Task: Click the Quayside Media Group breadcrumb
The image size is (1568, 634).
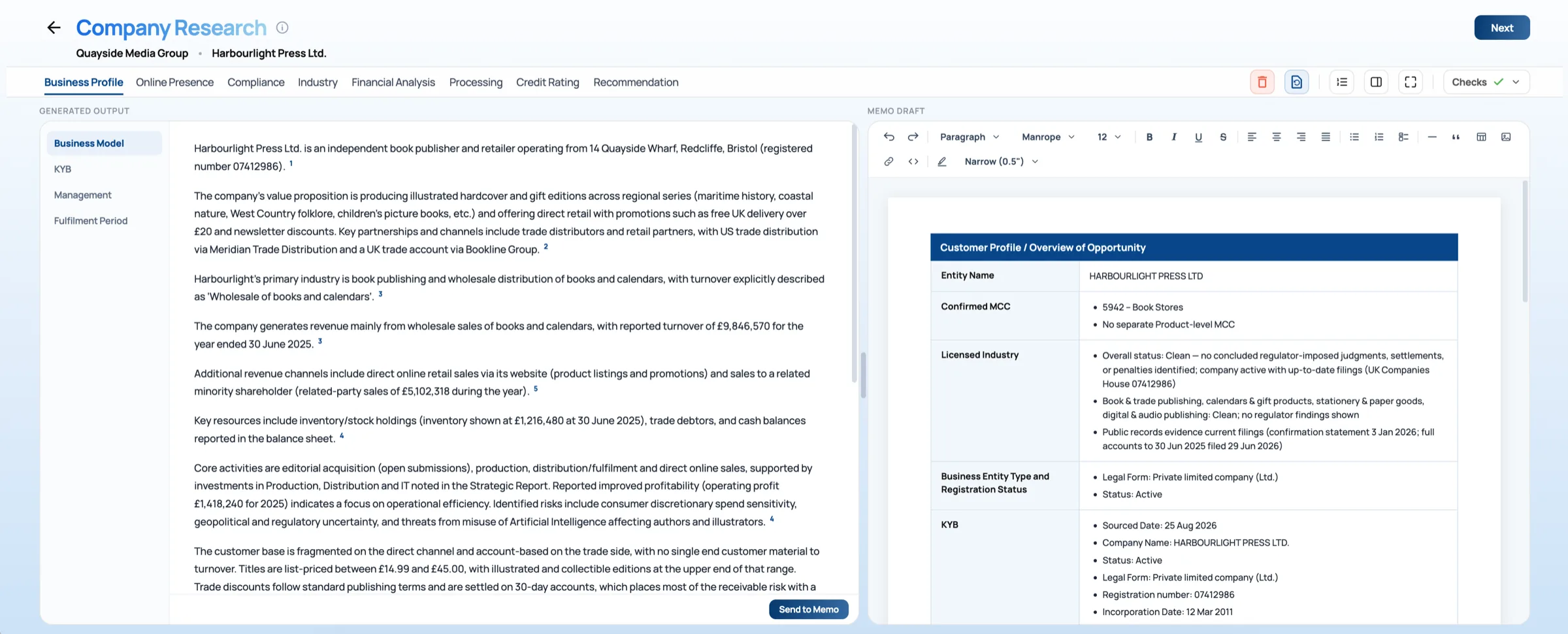Action: coord(132,54)
